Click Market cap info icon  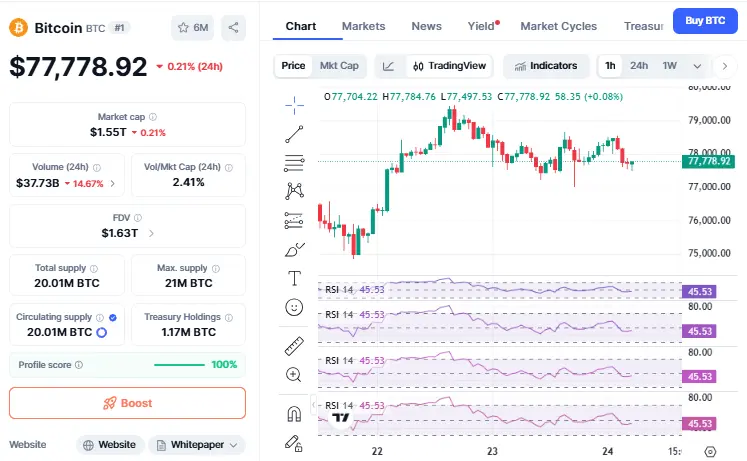(x=153, y=117)
